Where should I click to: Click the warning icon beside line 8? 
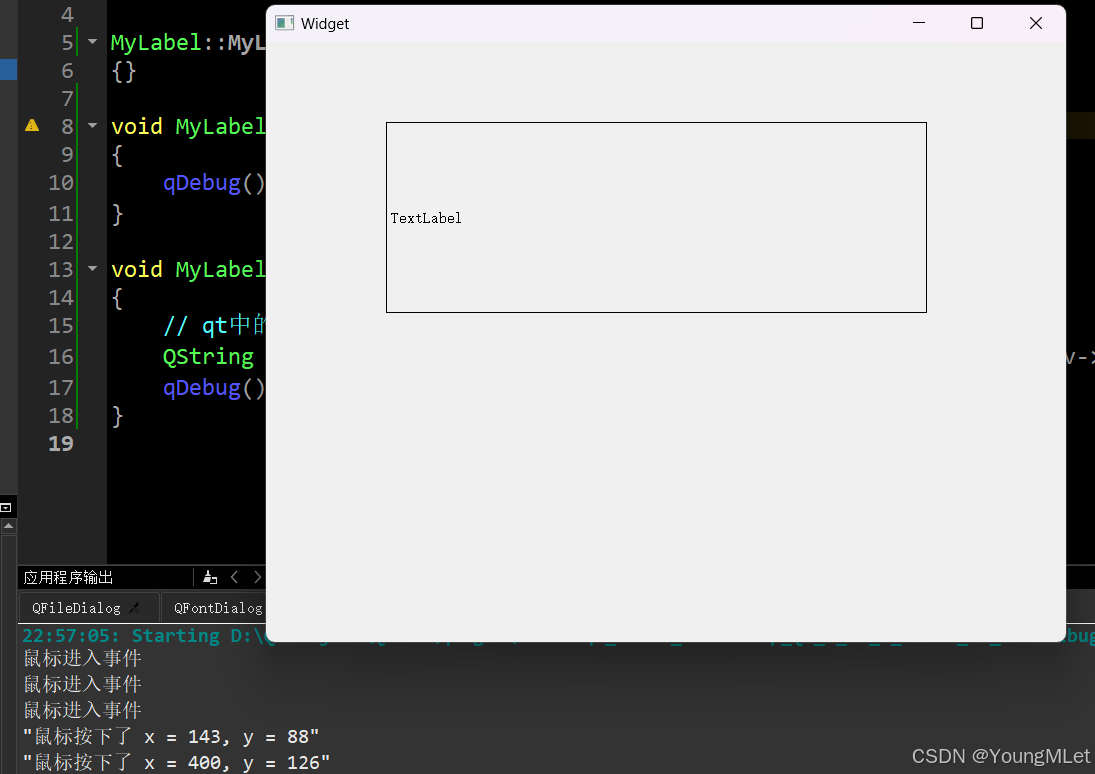[32, 126]
